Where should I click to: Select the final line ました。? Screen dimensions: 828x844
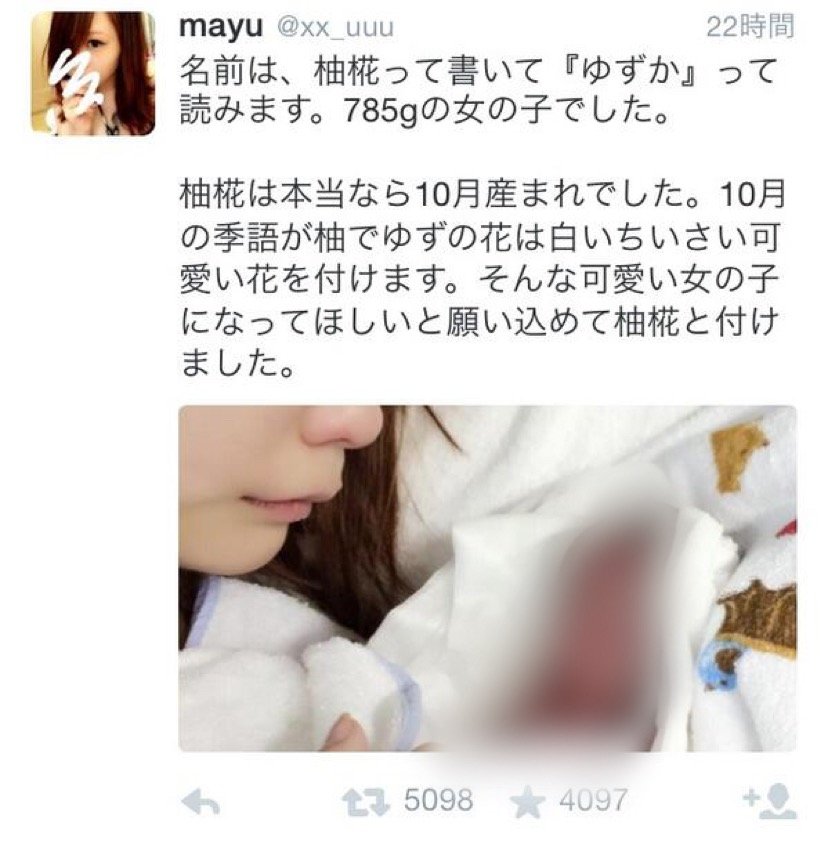237,362
